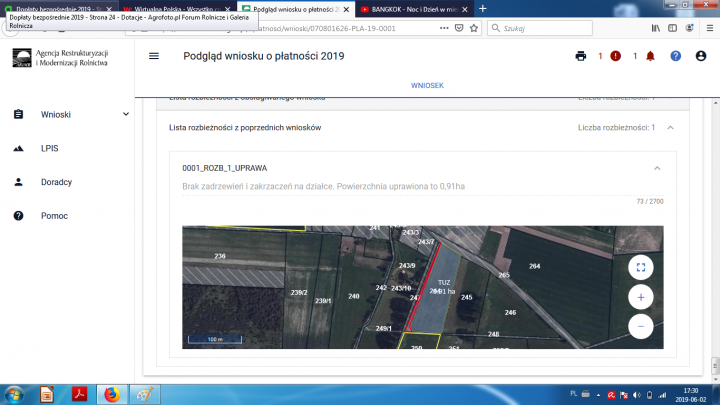Open Adobe Reader from taskbar

pyautogui.click(x=79, y=394)
